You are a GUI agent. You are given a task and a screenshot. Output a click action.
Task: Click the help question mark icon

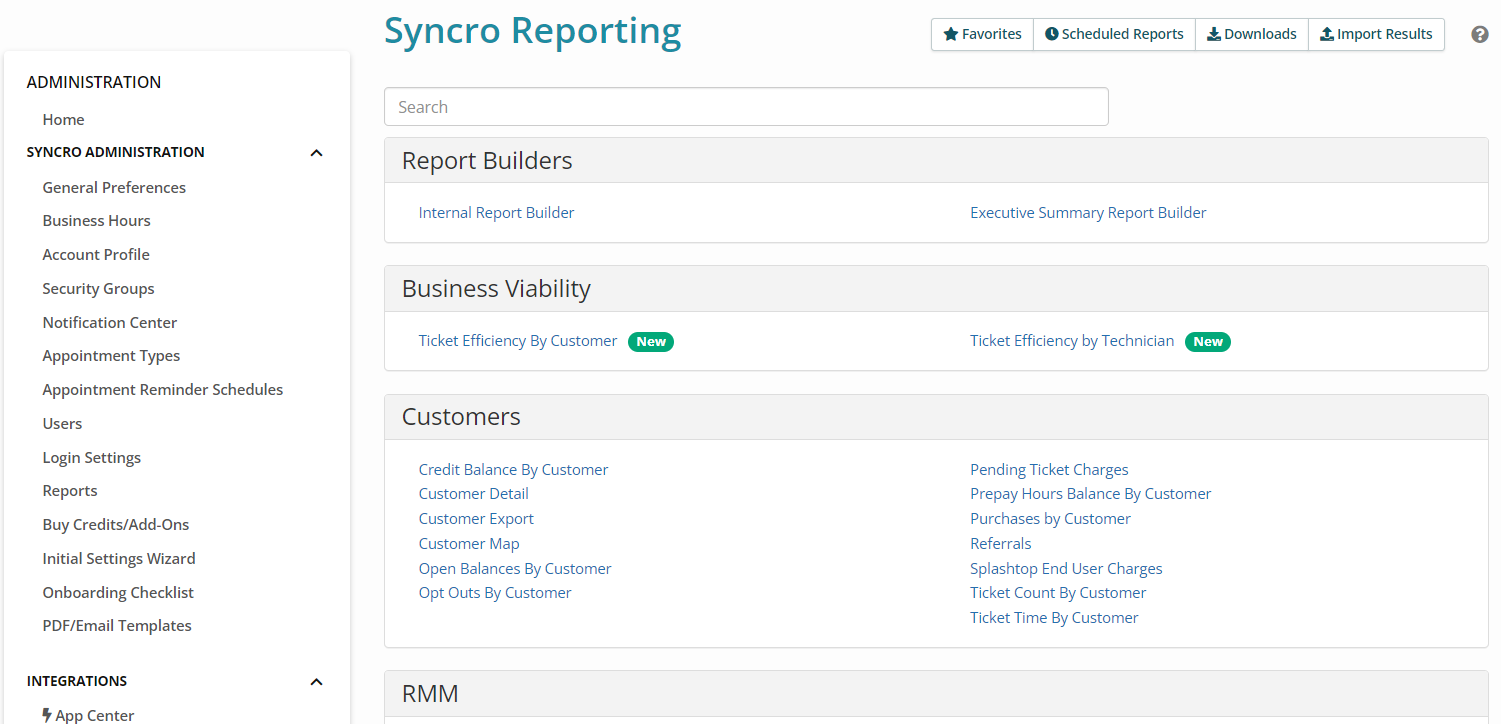tap(1480, 34)
